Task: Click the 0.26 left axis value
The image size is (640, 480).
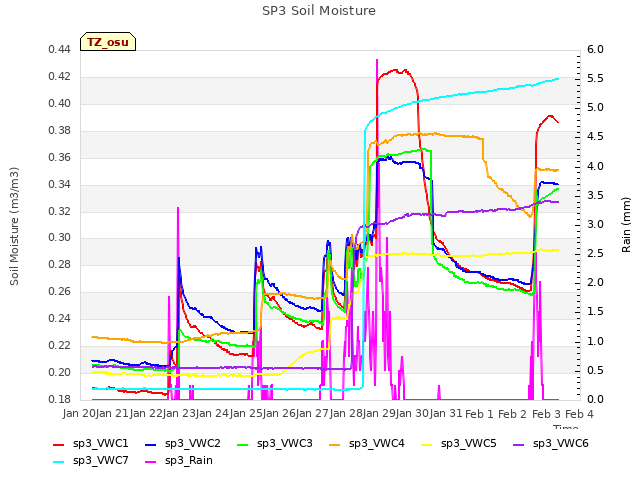Action: pyautogui.click(x=60, y=291)
